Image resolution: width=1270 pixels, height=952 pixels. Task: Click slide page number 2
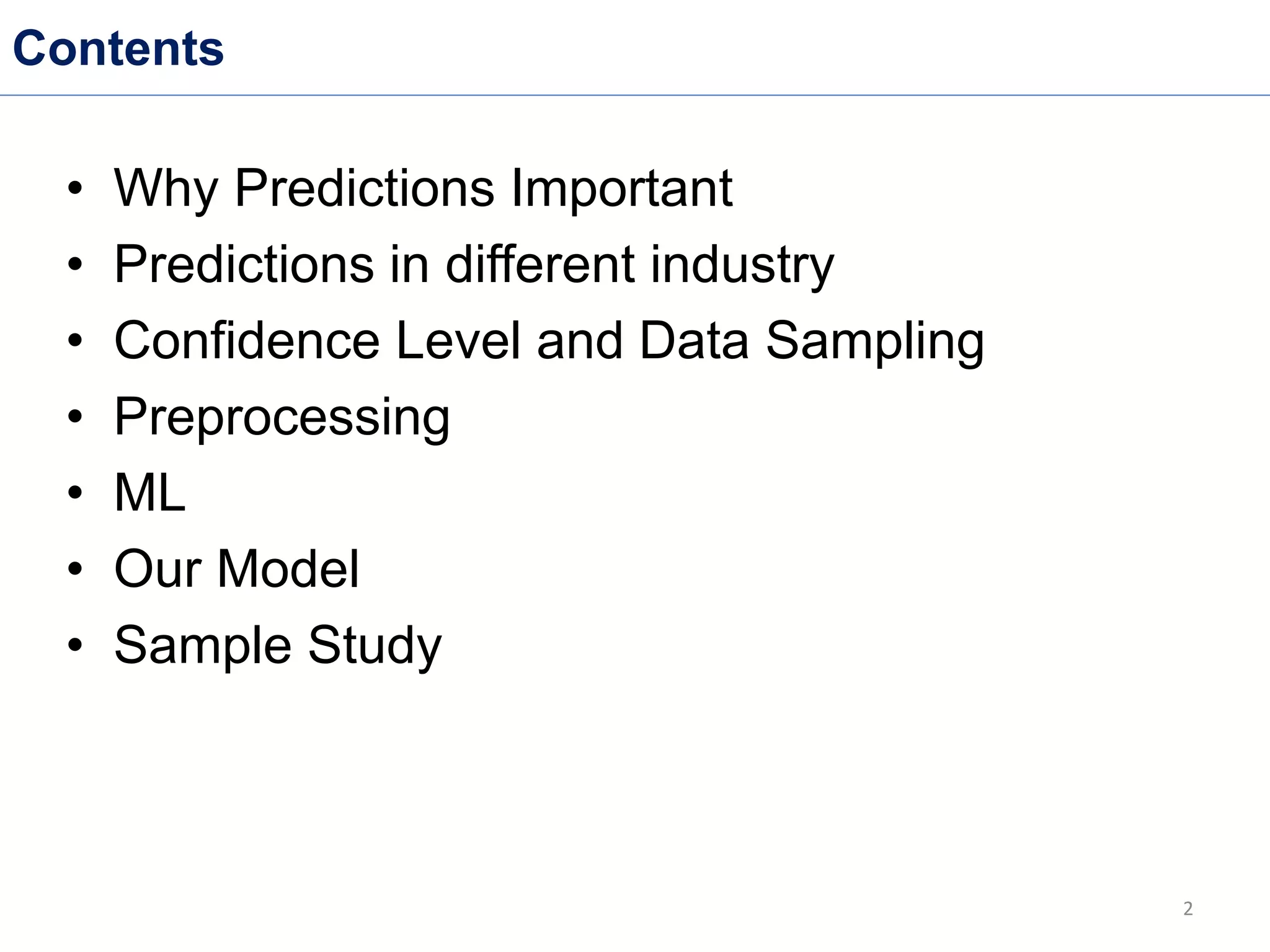1188,909
